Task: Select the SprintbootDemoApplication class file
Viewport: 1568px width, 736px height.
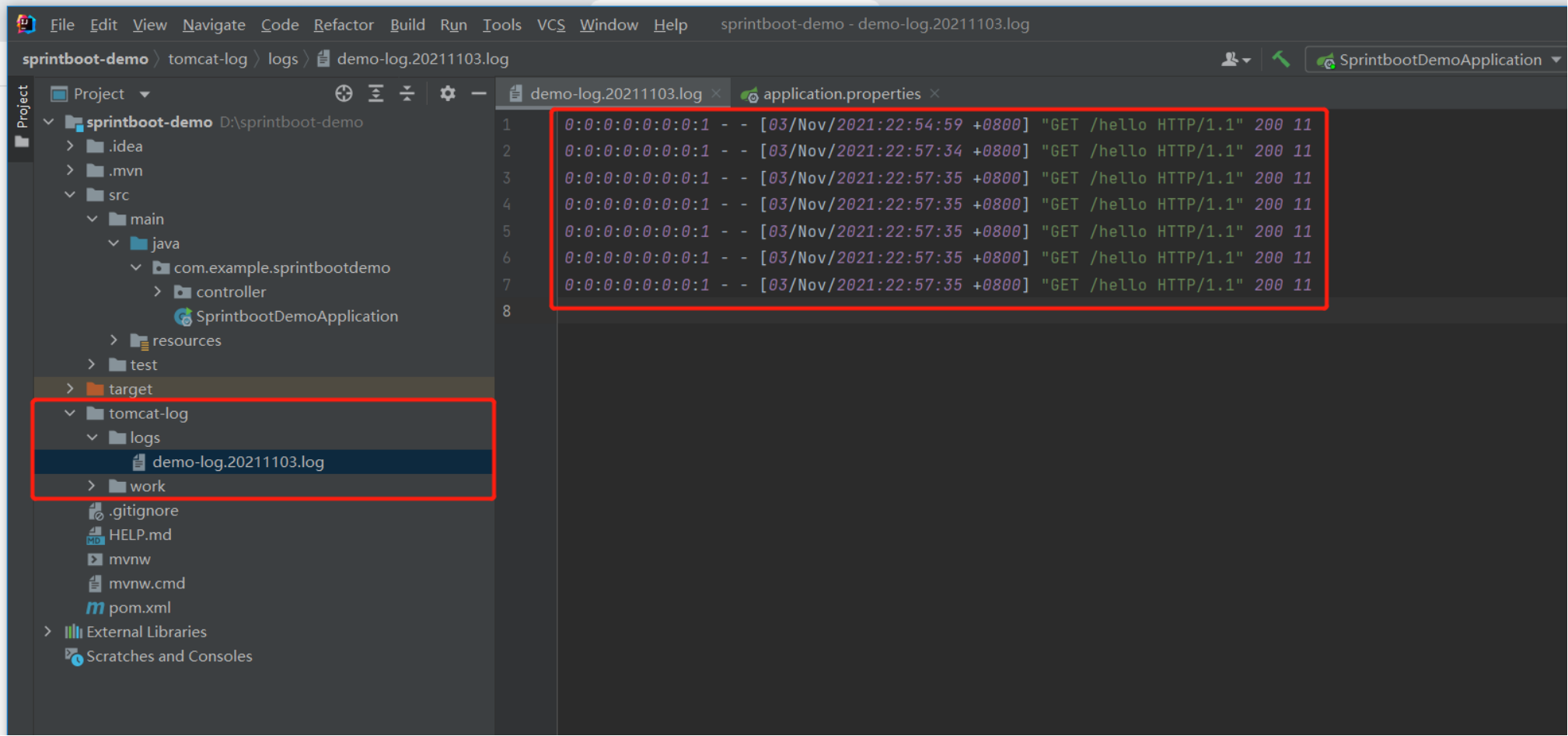Action: [296, 316]
